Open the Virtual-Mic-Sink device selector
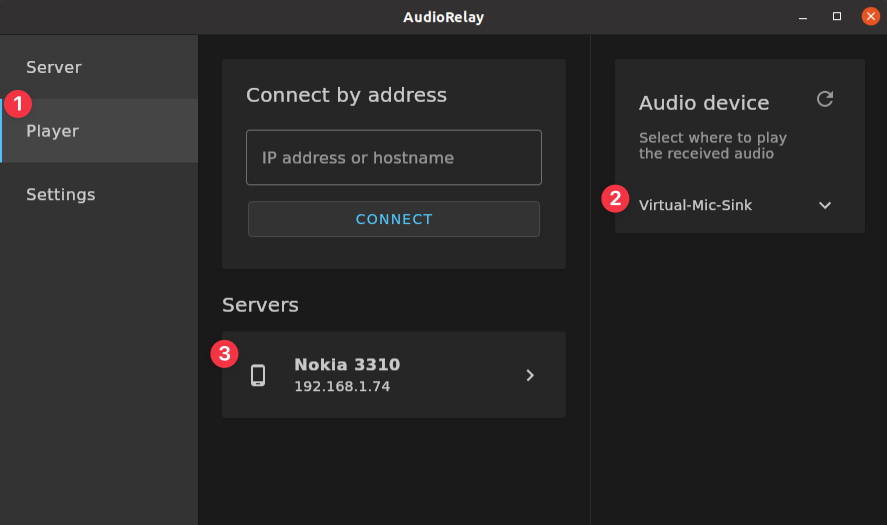This screenshot has height=525, width=887. pos(696,205)
